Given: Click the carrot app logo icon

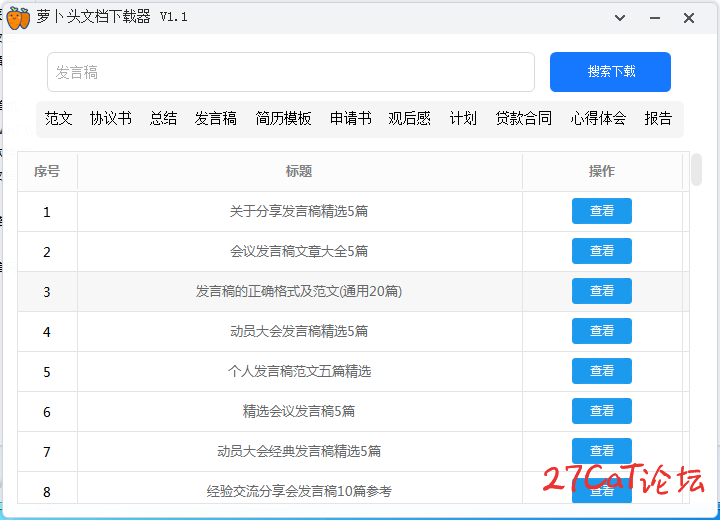Looking at the screenshot, I should 18,18.
